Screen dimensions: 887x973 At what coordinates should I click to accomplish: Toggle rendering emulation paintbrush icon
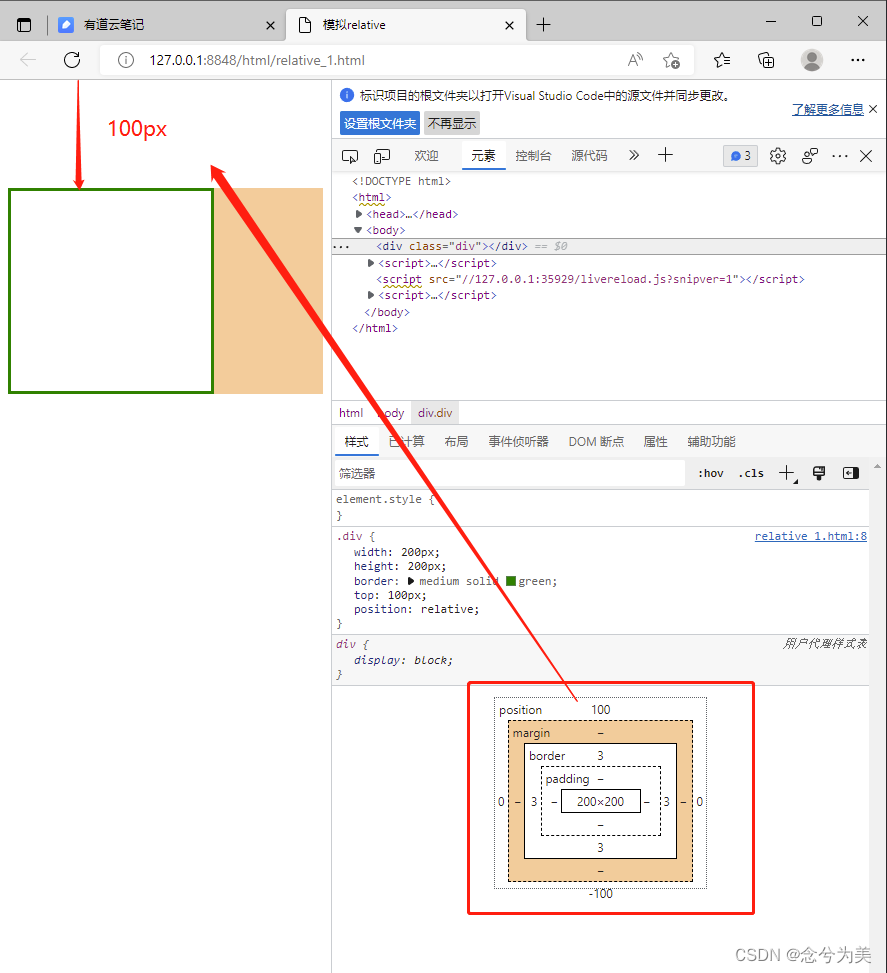819,473
